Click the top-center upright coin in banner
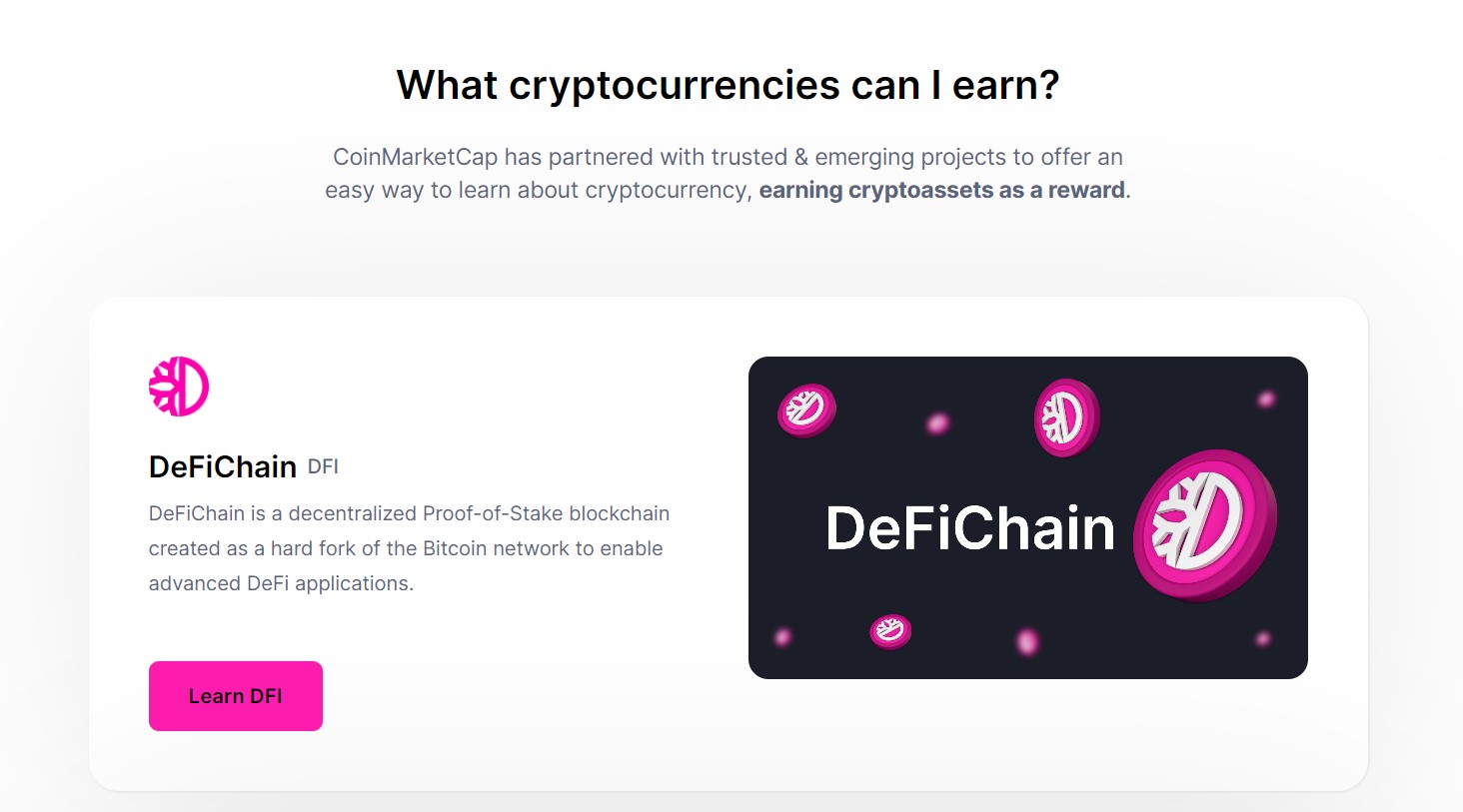This screenshot has height=812, width=1463. coord(1066,417)
